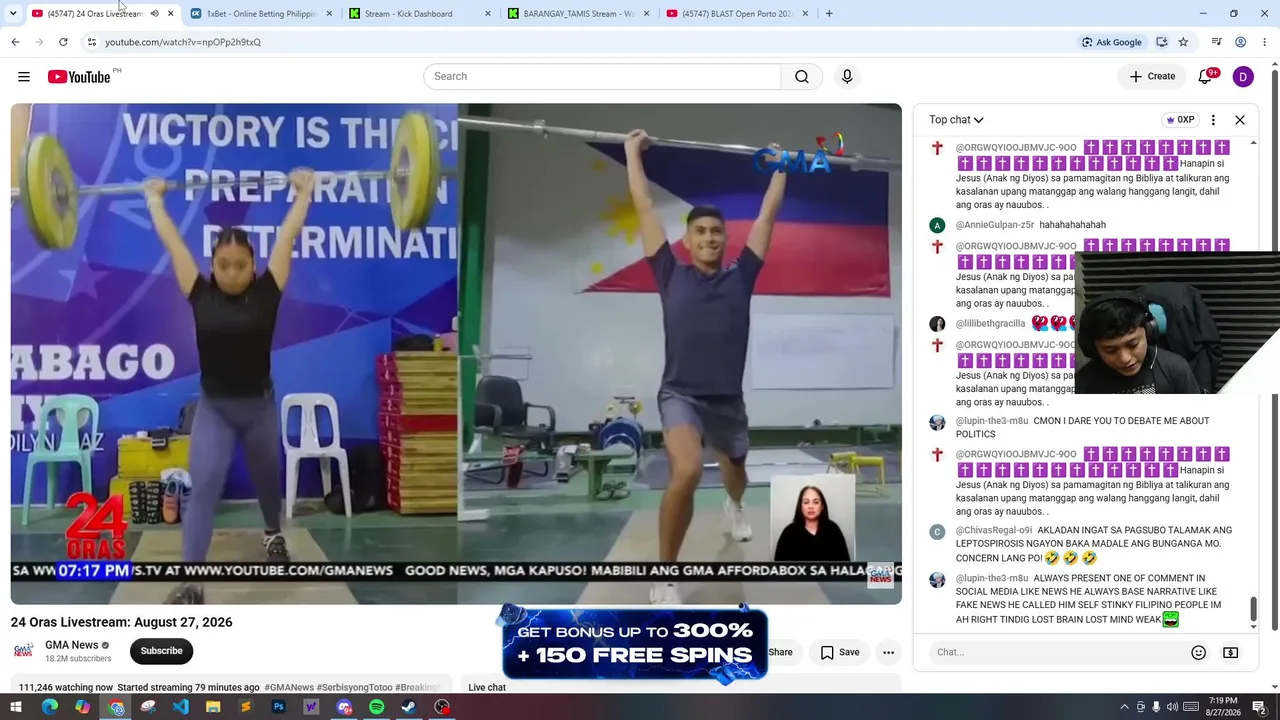Open the GMA News channel name link
Screen dimensions: 1280x720
pos(72,645)
